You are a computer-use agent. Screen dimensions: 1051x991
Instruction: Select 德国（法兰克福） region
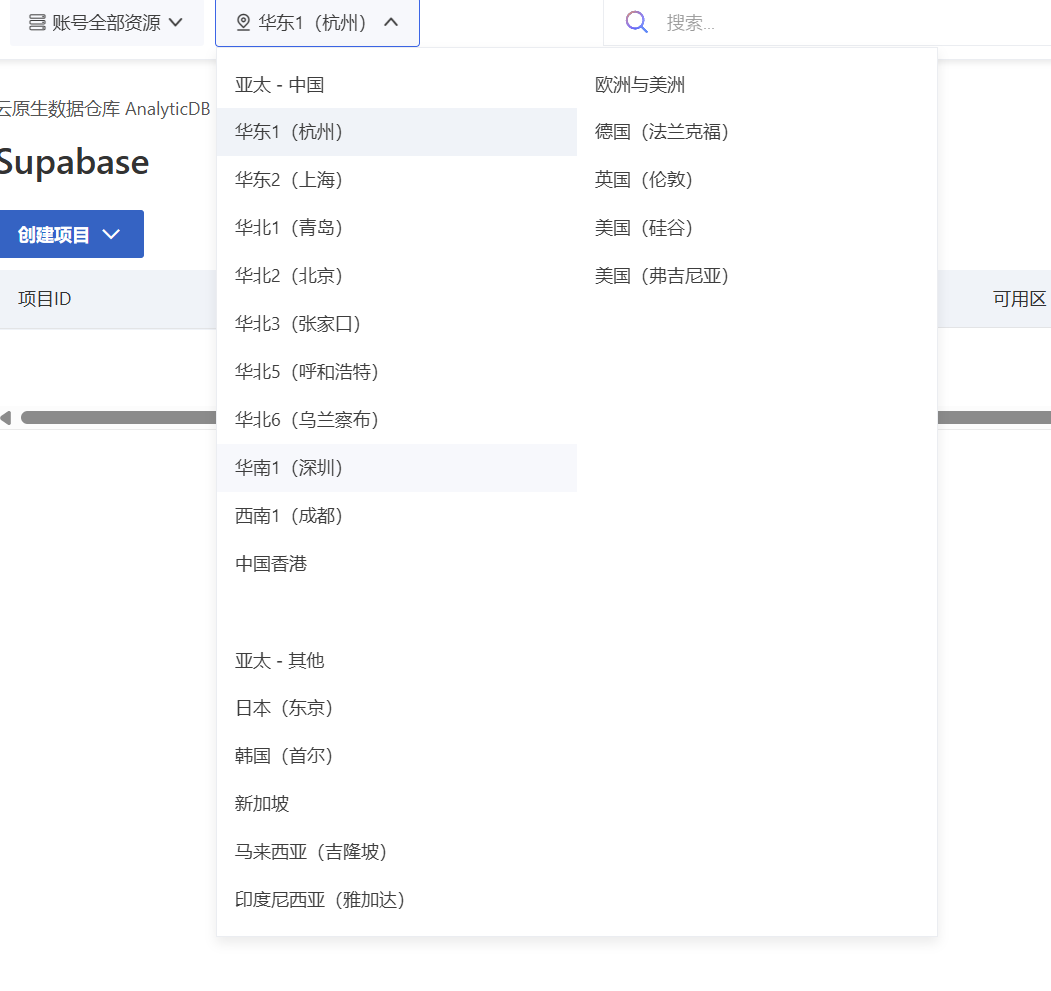coord(662,132)
